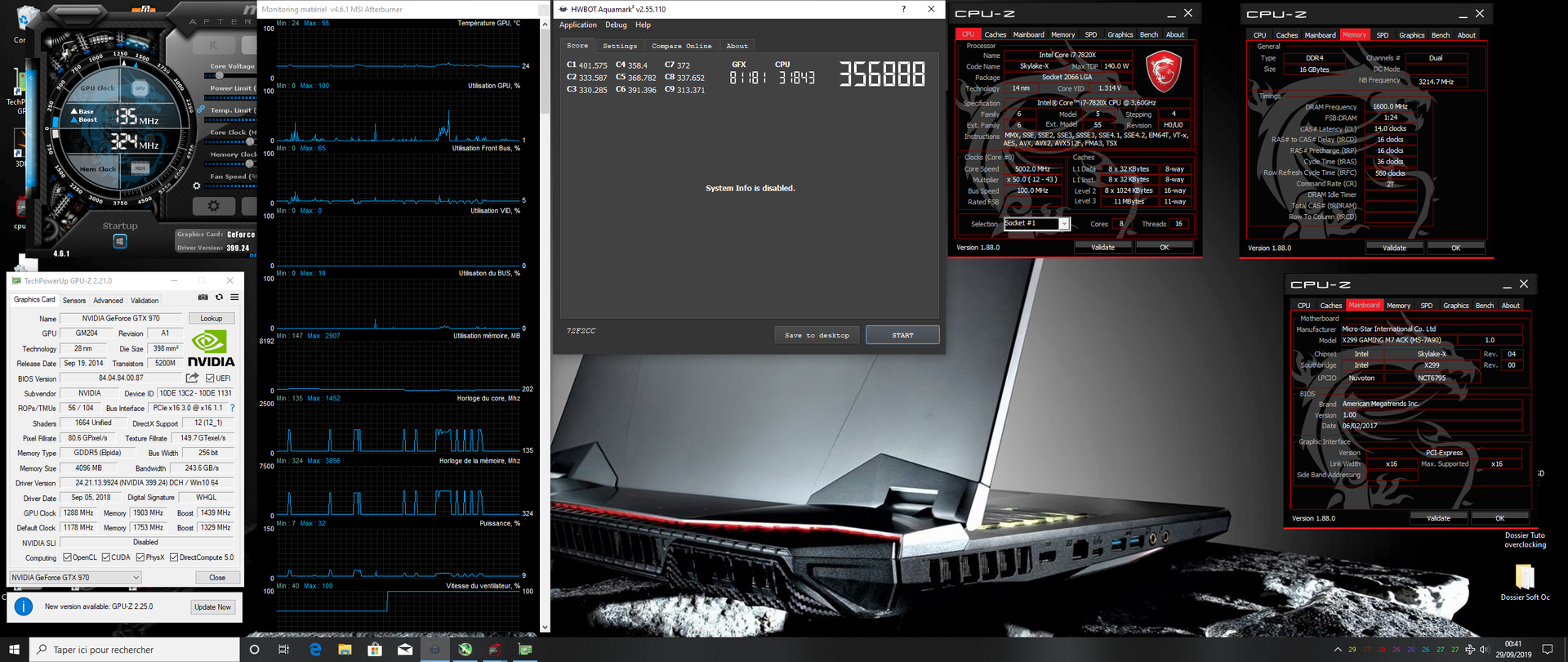Viewport: 1568px width, 662px height.
Task: Click the GPU-Z refresh icon
Action: tap(219, 297)
